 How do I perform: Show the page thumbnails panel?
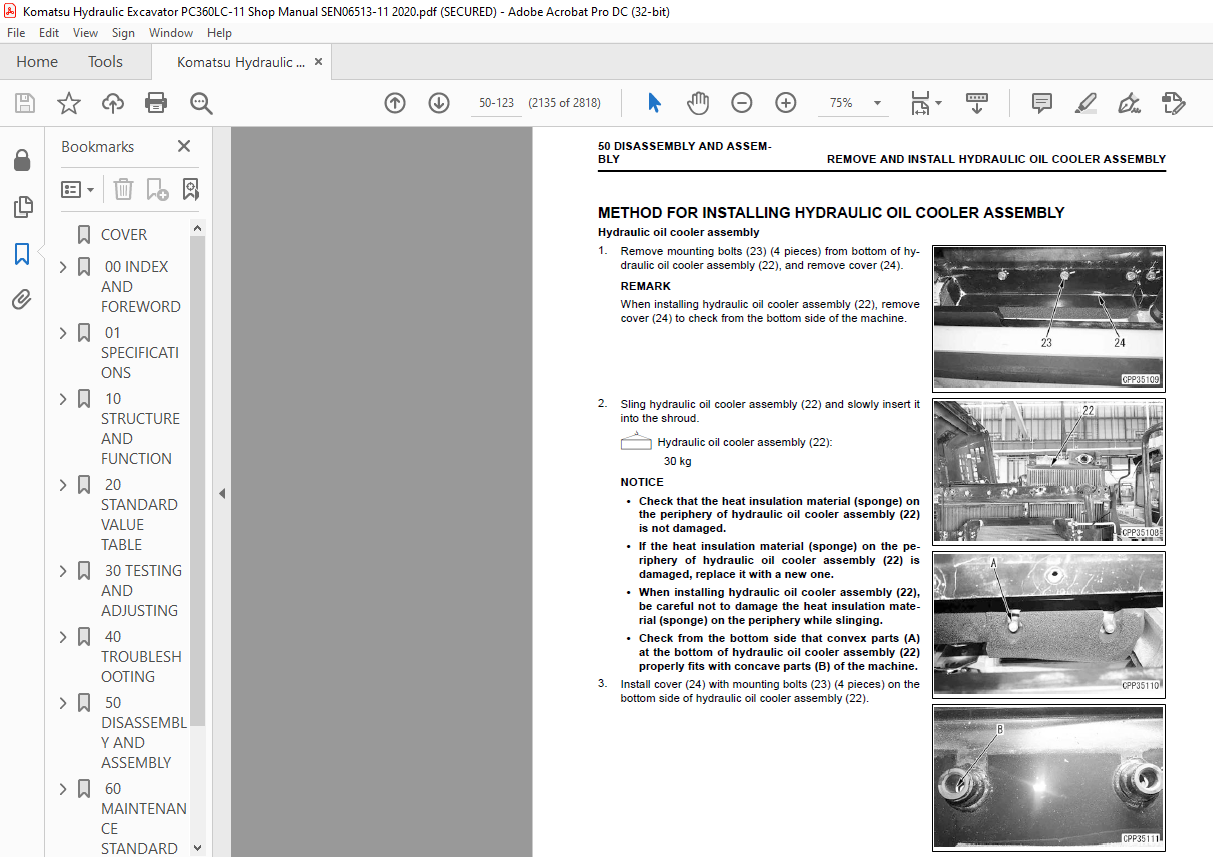(22, 207)
